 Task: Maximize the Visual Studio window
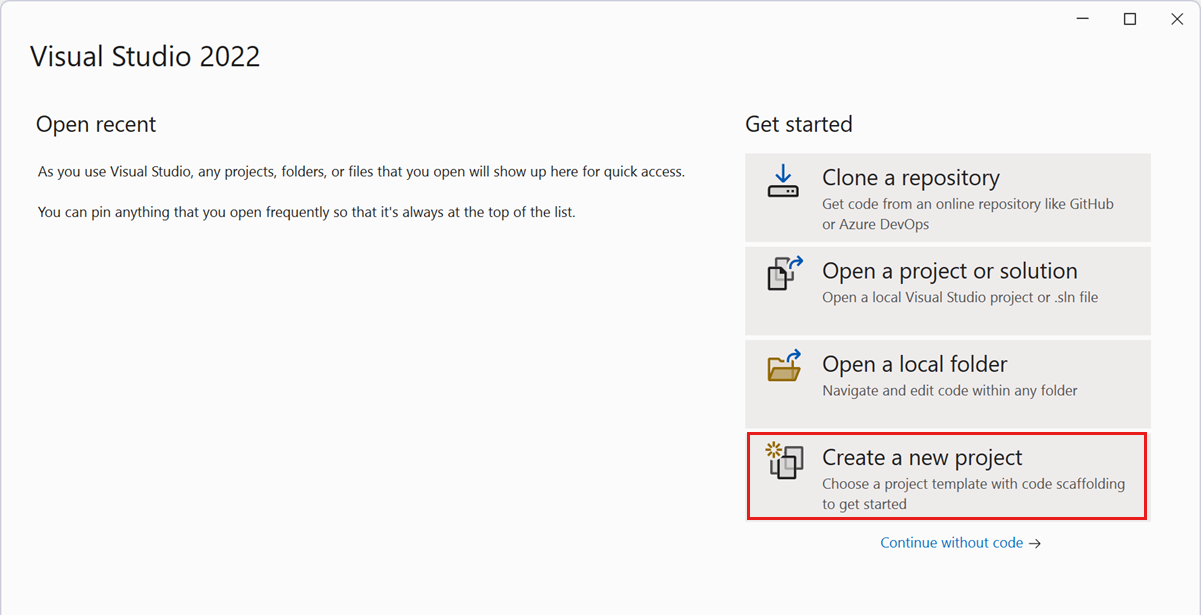pyautogui.click(x=1129, y=18)
